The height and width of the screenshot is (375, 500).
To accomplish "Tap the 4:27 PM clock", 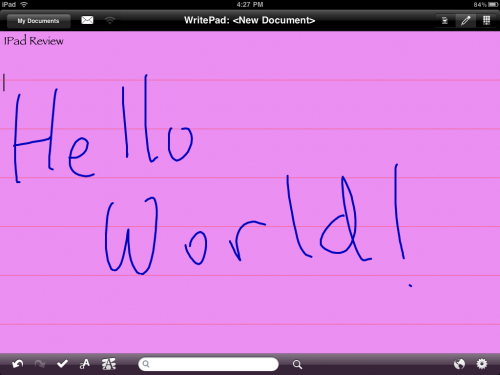I will (250, 5).
